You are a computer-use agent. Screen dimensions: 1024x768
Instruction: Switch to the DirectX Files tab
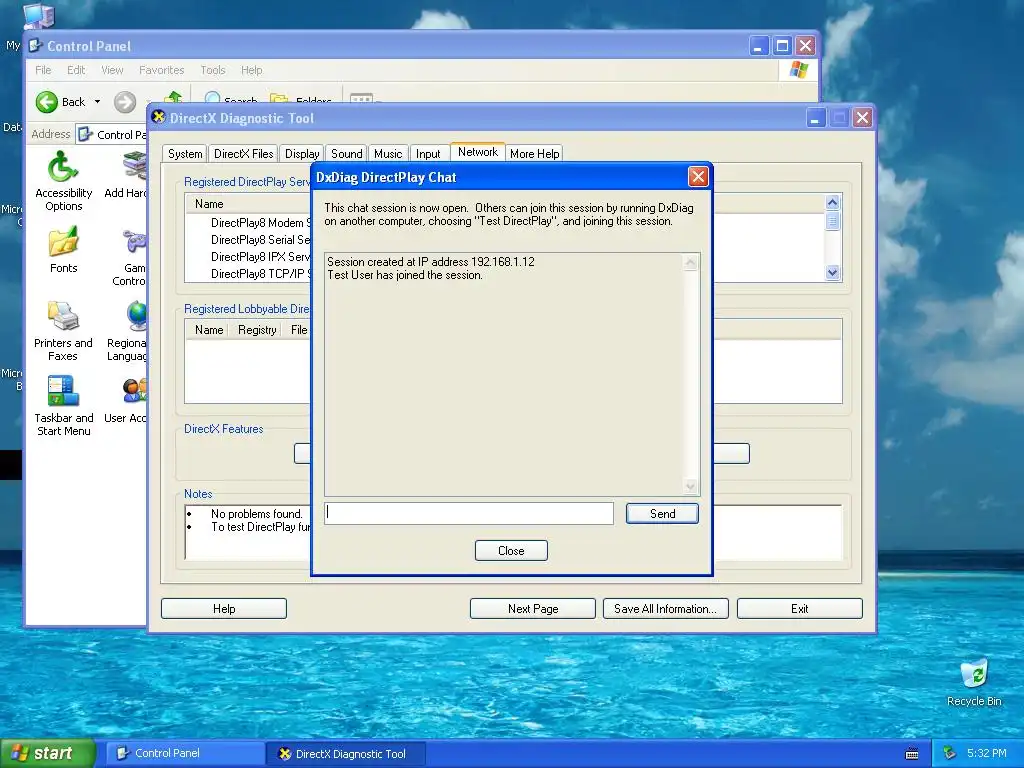(x=244, y=153)
